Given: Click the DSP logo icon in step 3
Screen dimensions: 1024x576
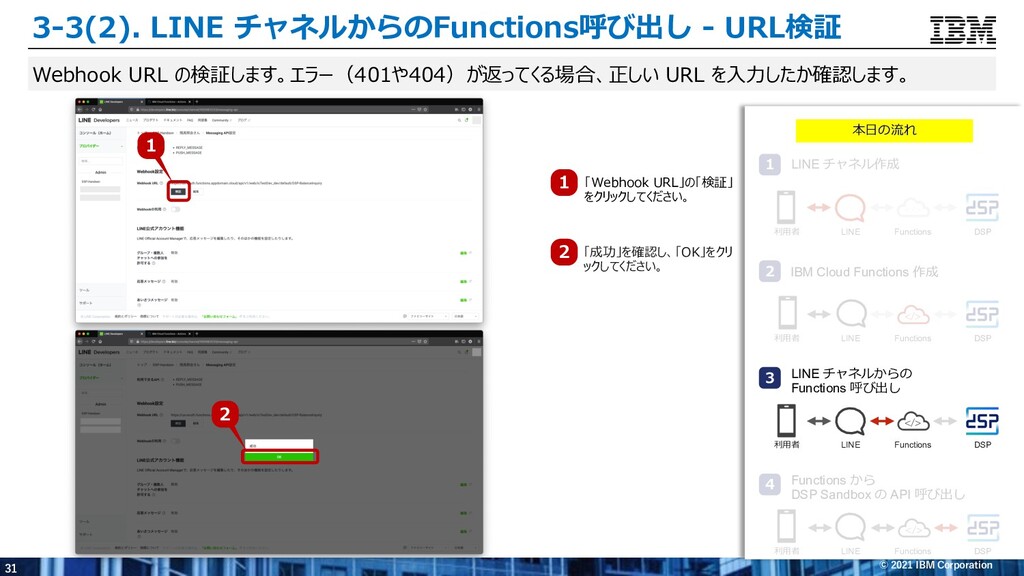Looking at the screenshot, I should (x=982, y=421).
